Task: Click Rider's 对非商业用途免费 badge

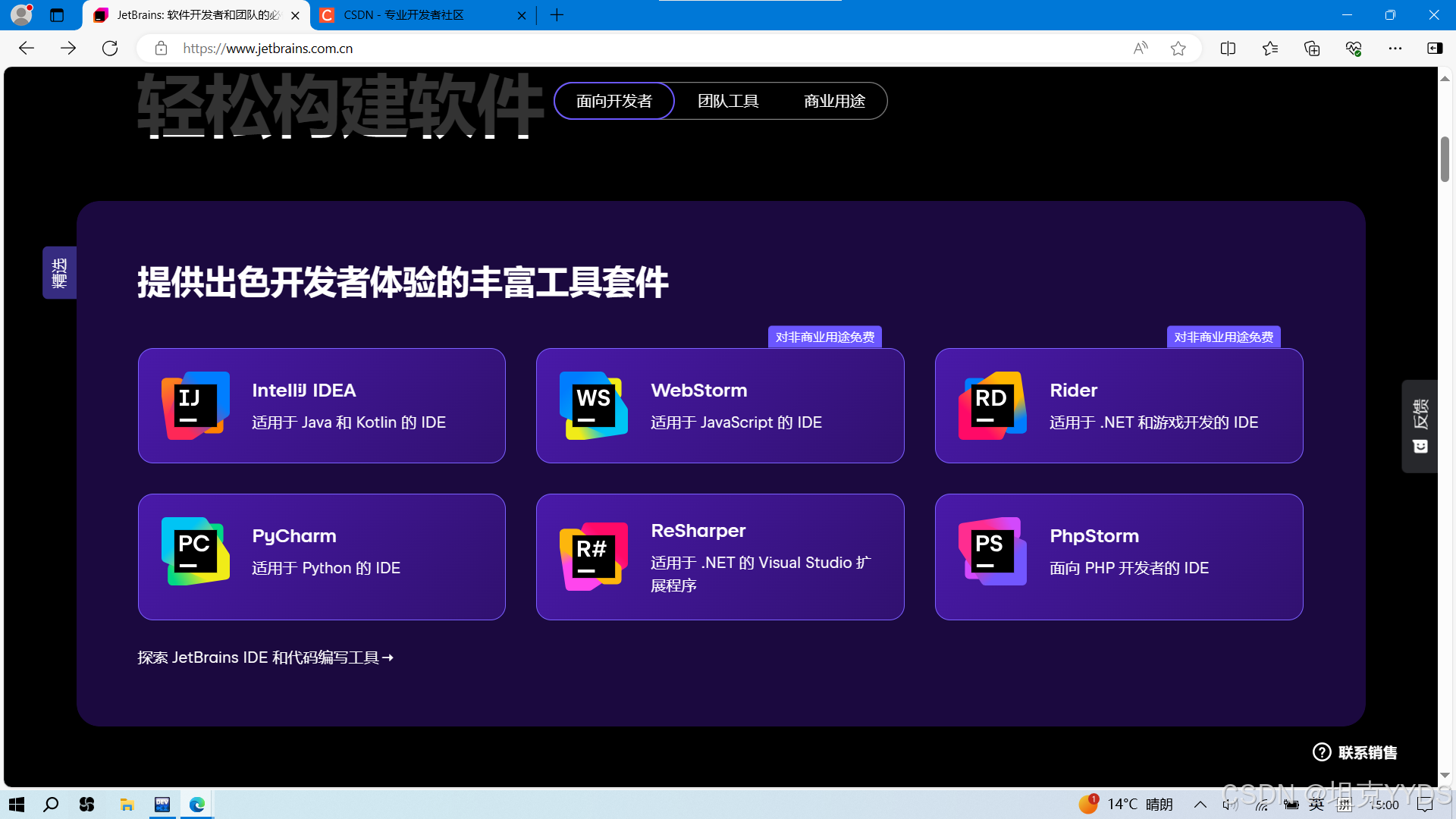Action: point(1224,337)
